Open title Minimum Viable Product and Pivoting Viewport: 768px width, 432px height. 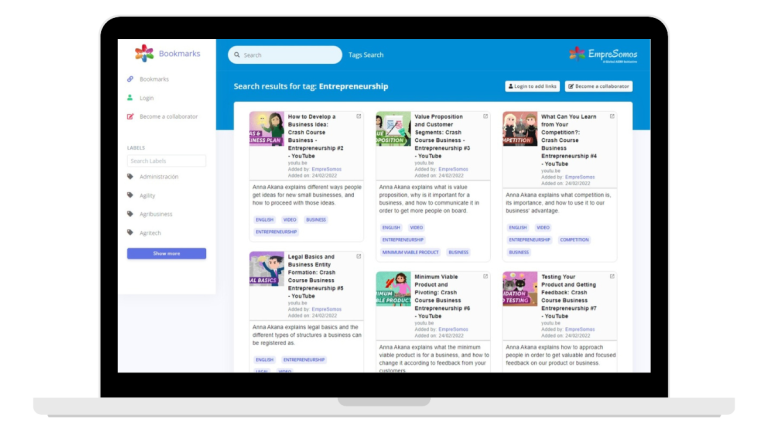(442, 296)
